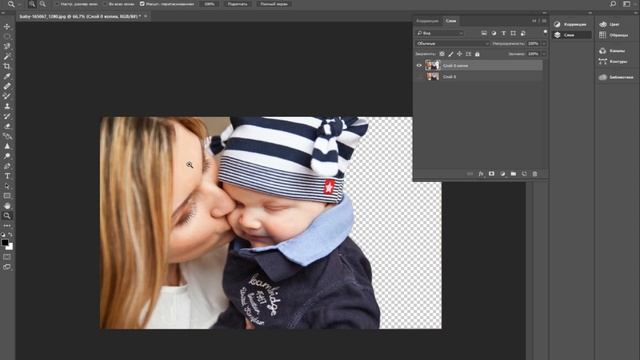Select the Pen tool
640x360 pixels.
[x=7, y=166]
